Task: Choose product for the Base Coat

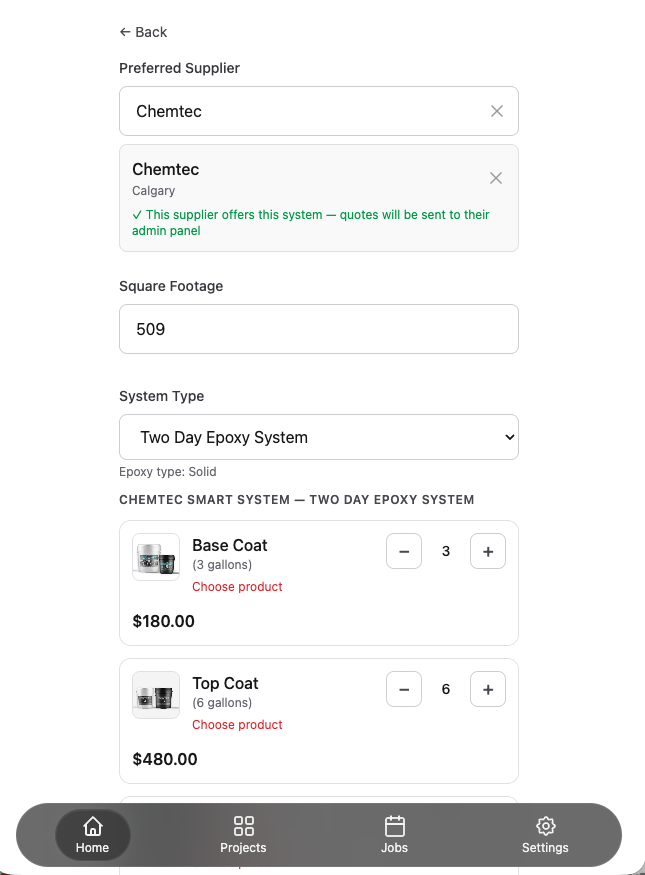Action: pos(237,587)
